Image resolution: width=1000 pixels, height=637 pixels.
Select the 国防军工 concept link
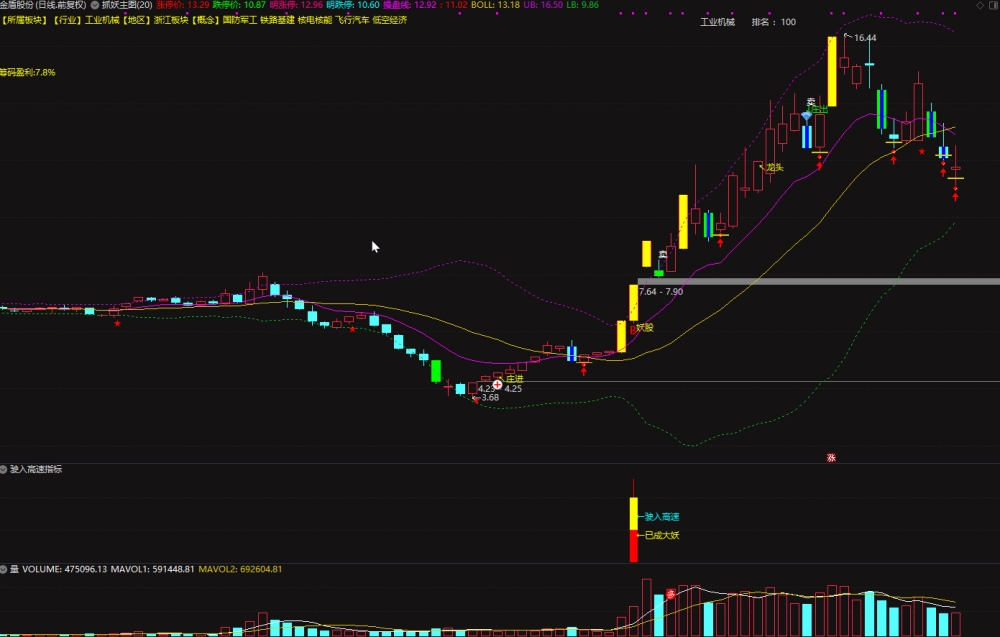240,20
